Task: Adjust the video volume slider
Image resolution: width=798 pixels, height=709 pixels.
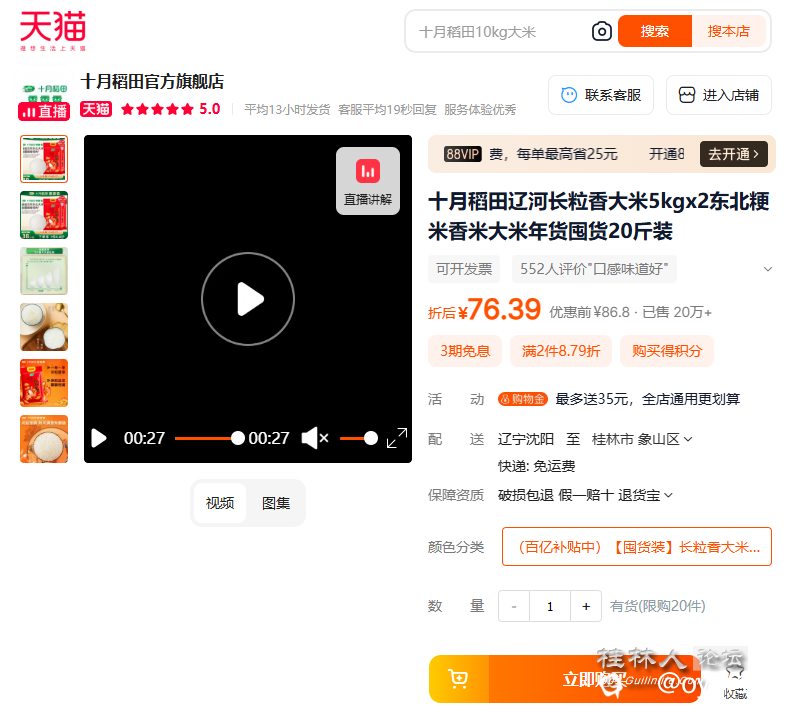Action: pos(358,438)
